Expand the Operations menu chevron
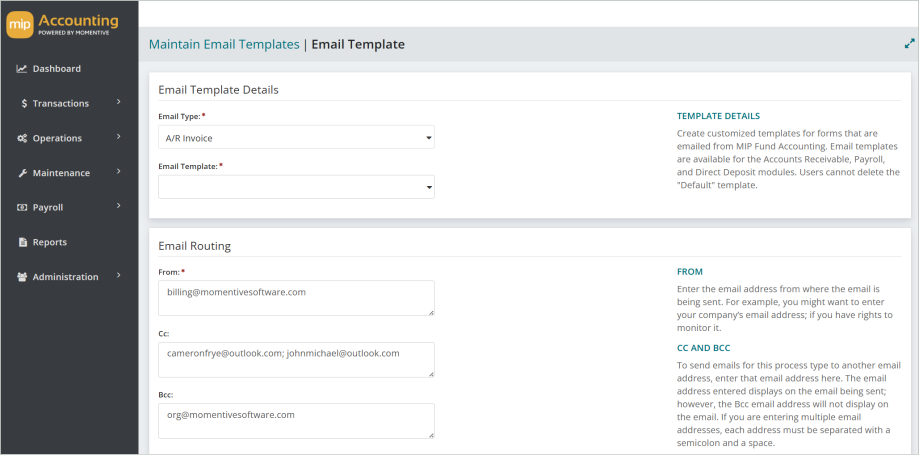This screenshot has height=455, width=919. (118, 137)
